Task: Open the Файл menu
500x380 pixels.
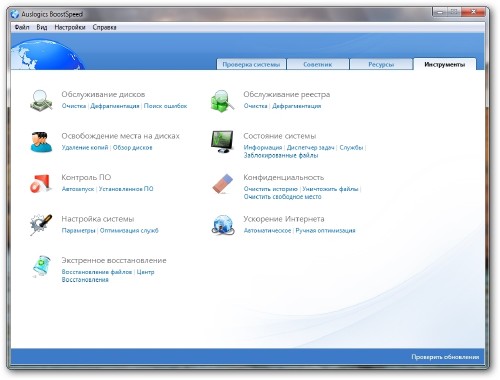Action: coord(22,27)
